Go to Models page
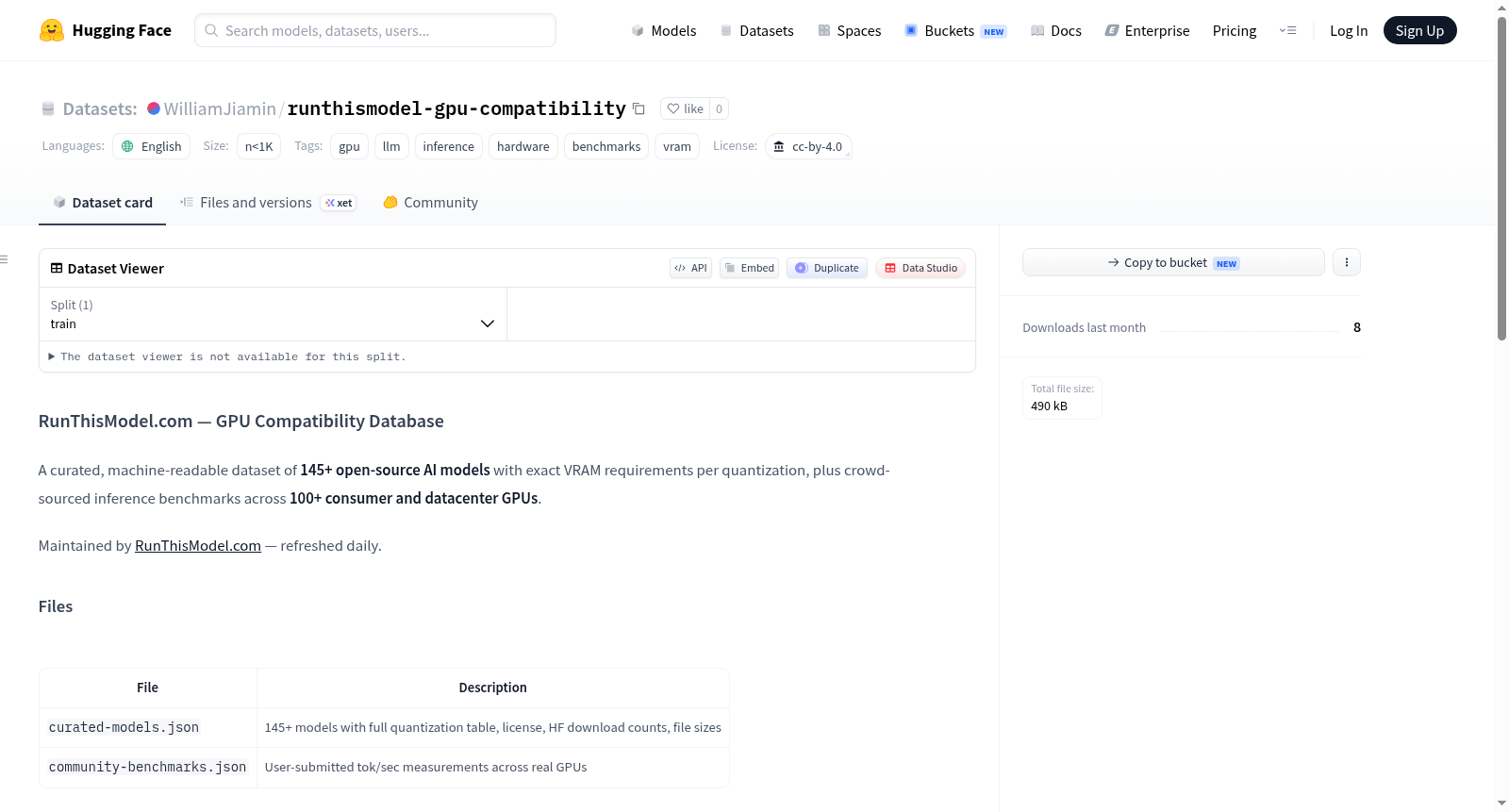The width and height of the screenshot is (1509, 812). tap(663, 30)
